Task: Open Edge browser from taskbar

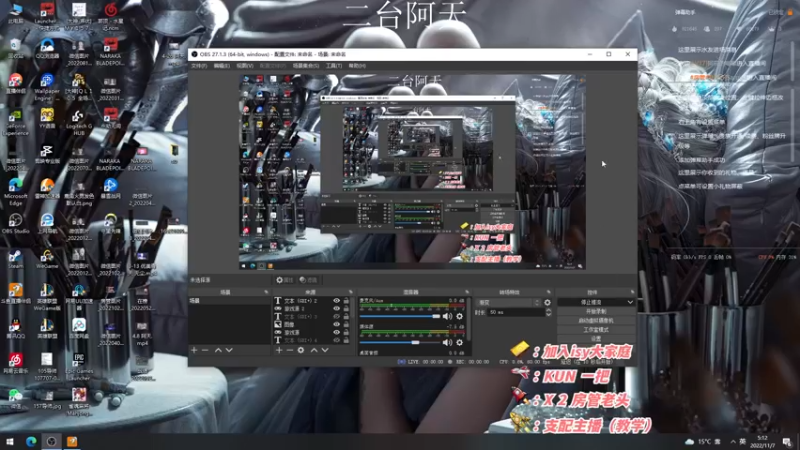Action: click(x=31, y=441)
